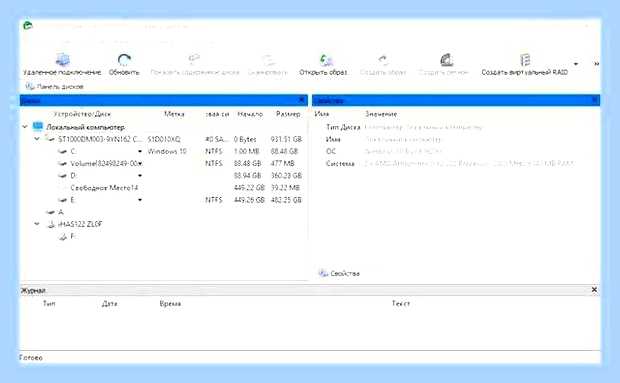Open the dropdown arrow on the D: row
This screenshot has width=620, height=383.
pos(140,175)
